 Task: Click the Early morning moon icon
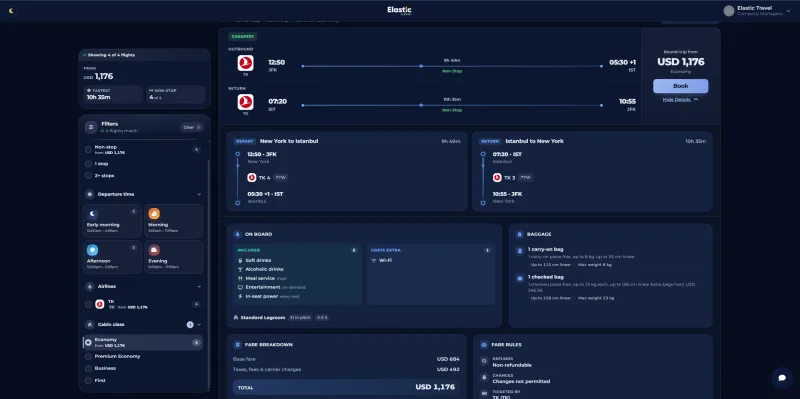92,214
